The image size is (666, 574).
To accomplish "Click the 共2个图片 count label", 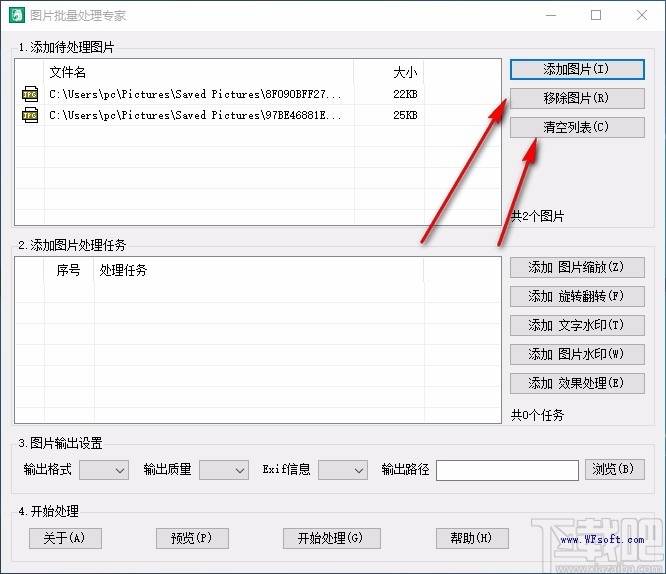I will [x=537, y=216].
